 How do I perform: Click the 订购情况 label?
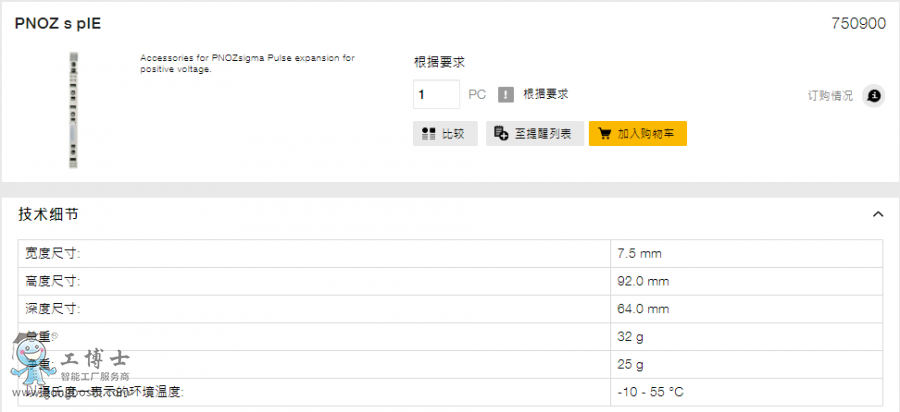830,96
